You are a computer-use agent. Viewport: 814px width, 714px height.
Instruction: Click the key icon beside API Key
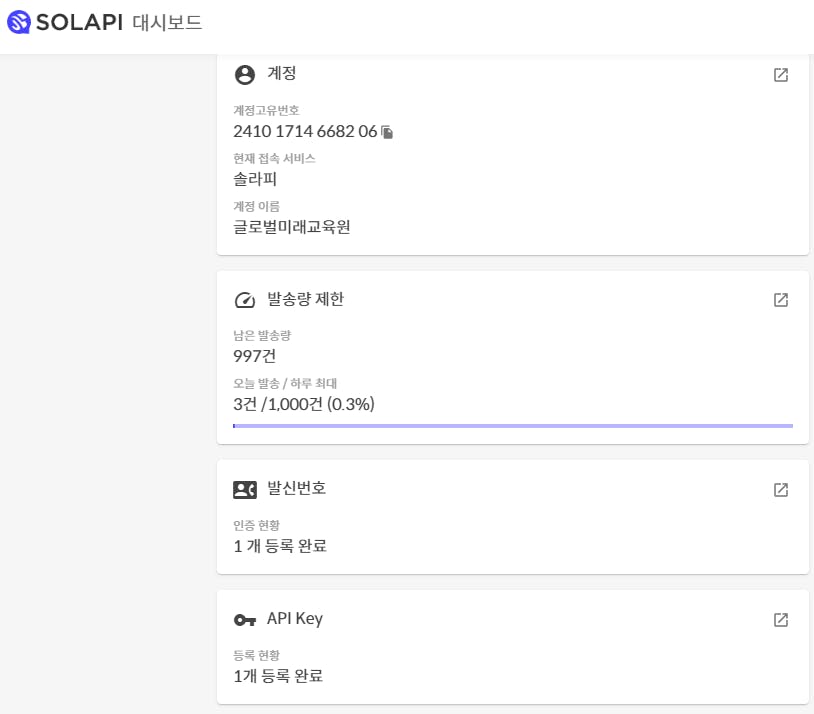click(245, 620)
